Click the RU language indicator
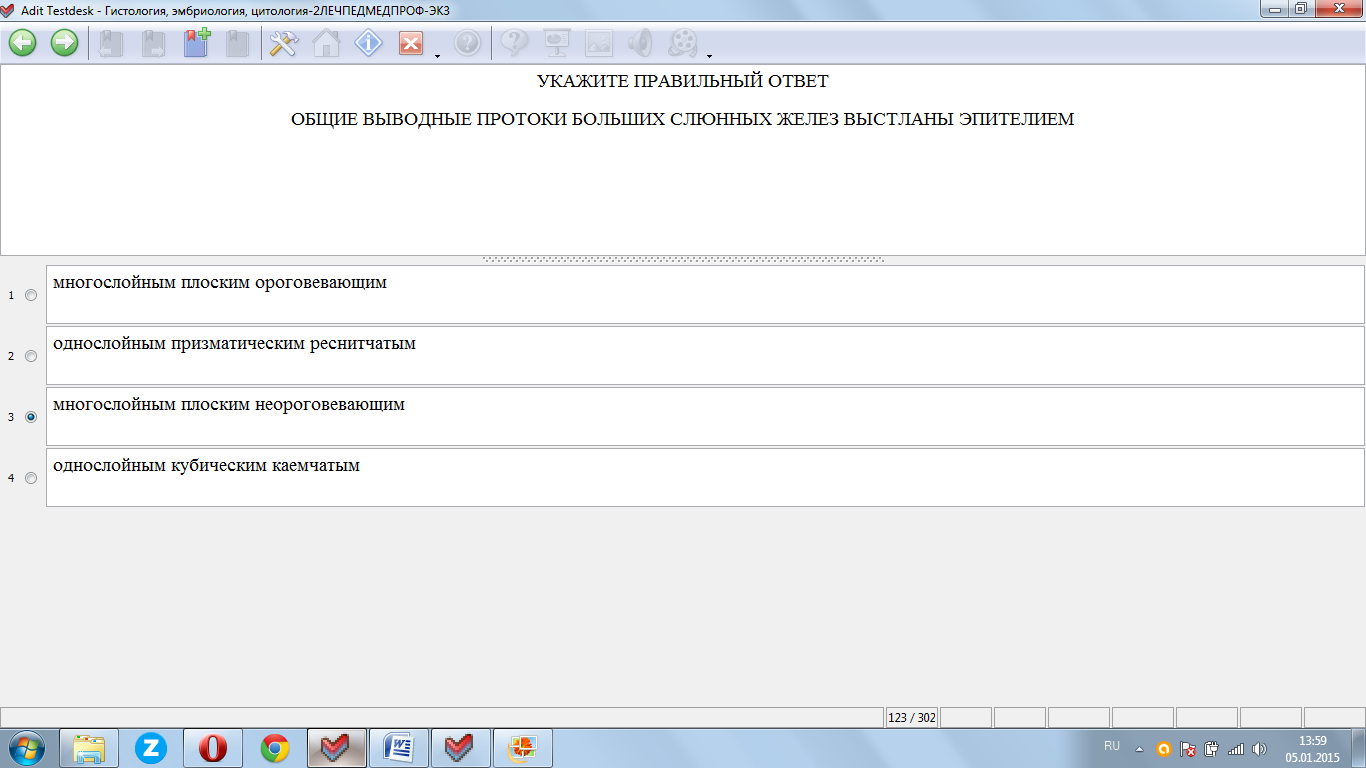This screenshot has width=1366, height=768. pyautogui.click(x=1112, y=746)
